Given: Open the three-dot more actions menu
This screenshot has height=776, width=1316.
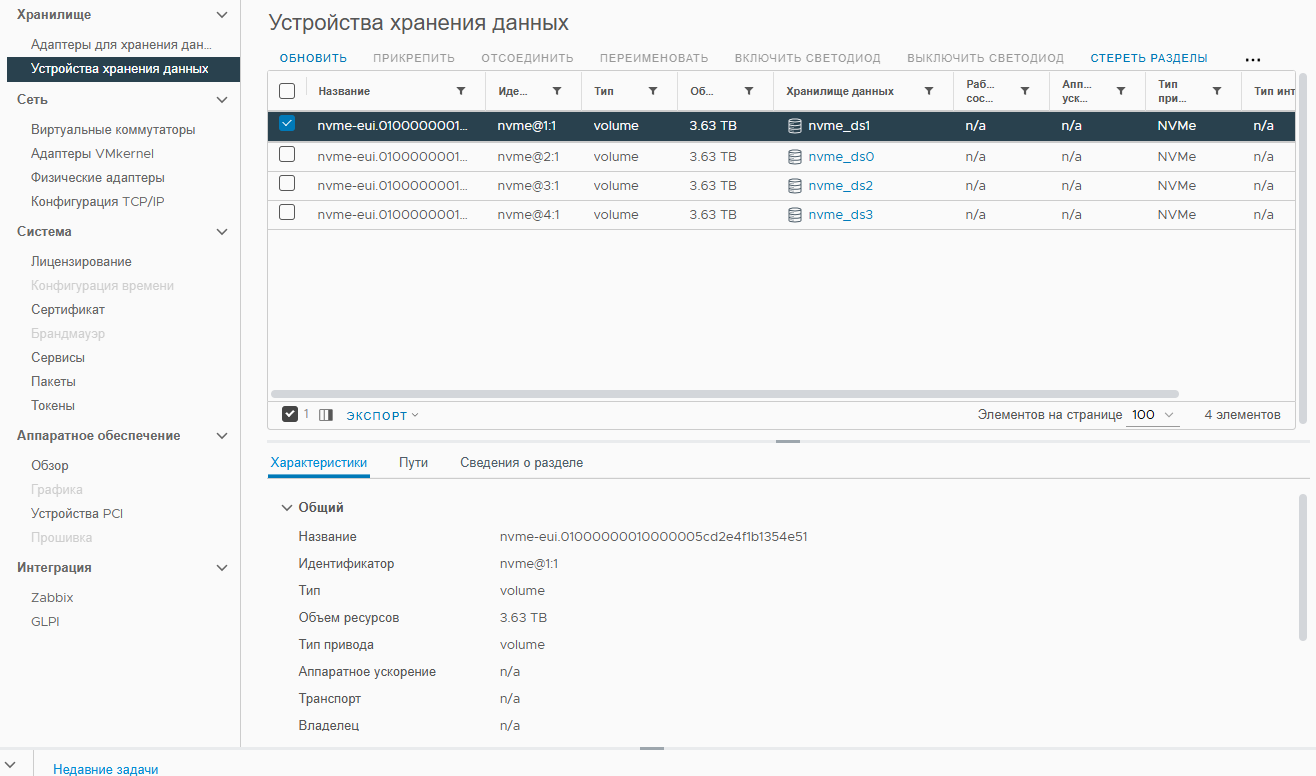Looking at the screenshot, I should [x=1253, y=59].
